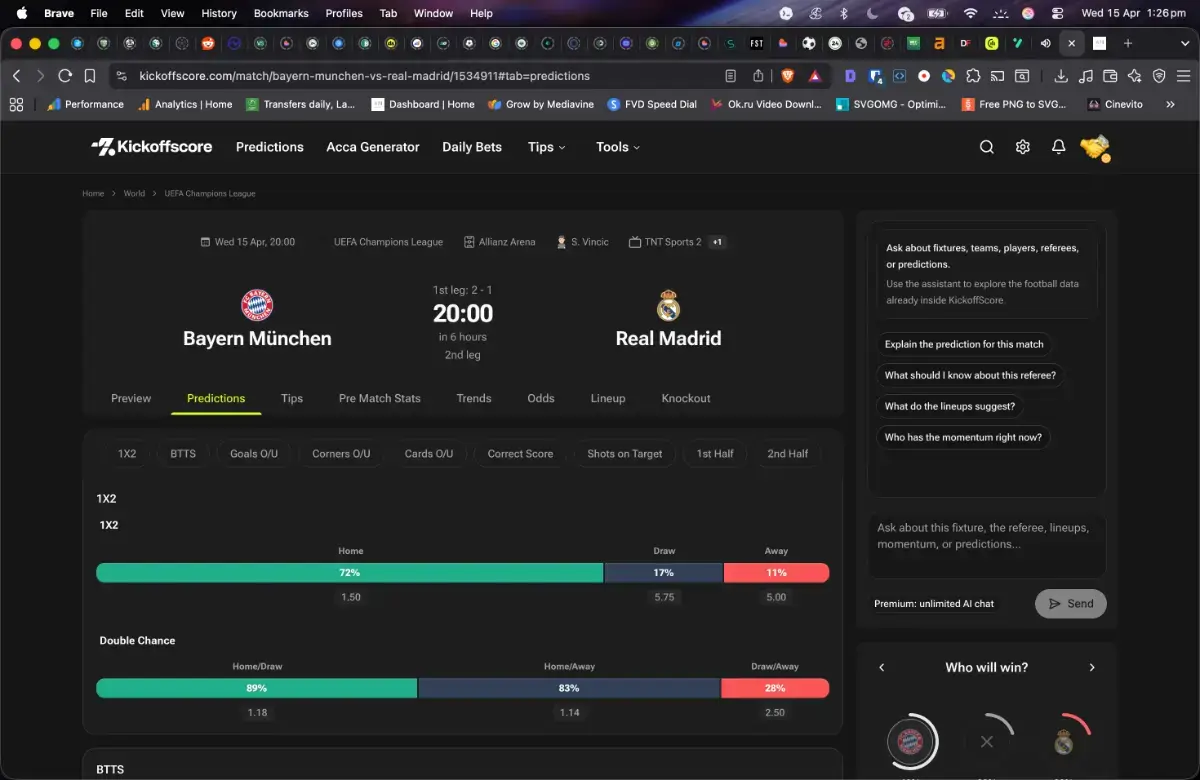Open Predictions in the top navbar

point(270,147)
